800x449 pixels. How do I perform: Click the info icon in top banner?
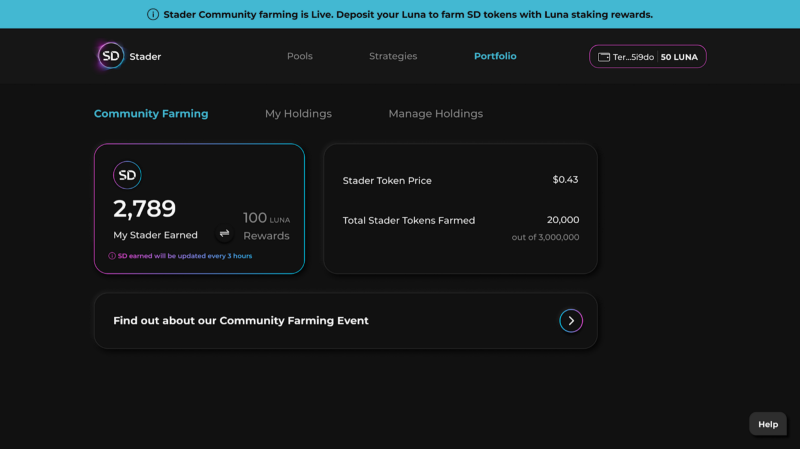[153, 14]
